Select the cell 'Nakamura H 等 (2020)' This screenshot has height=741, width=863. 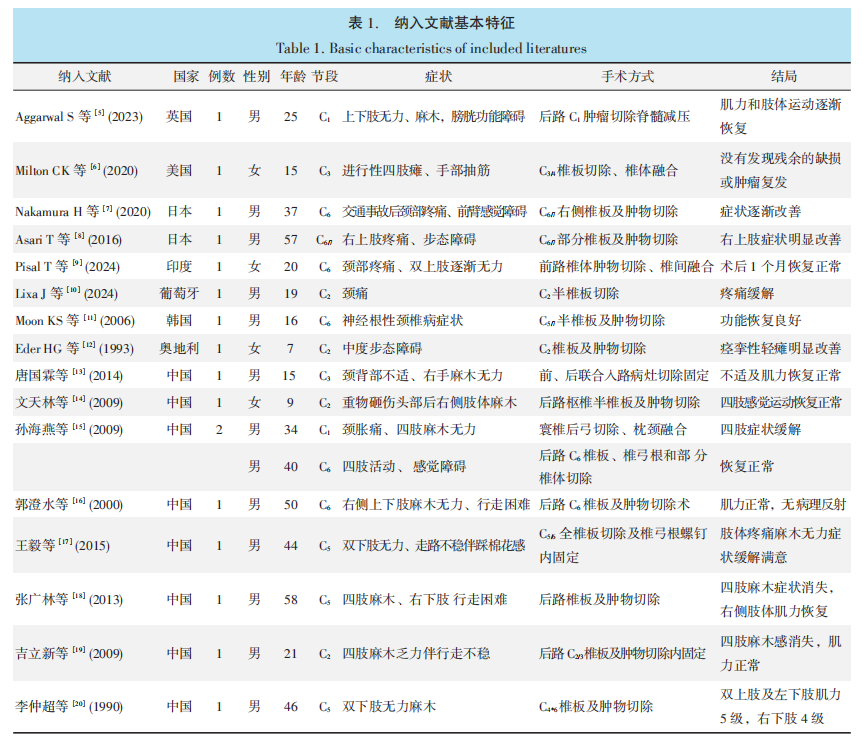tap(83, 212)
